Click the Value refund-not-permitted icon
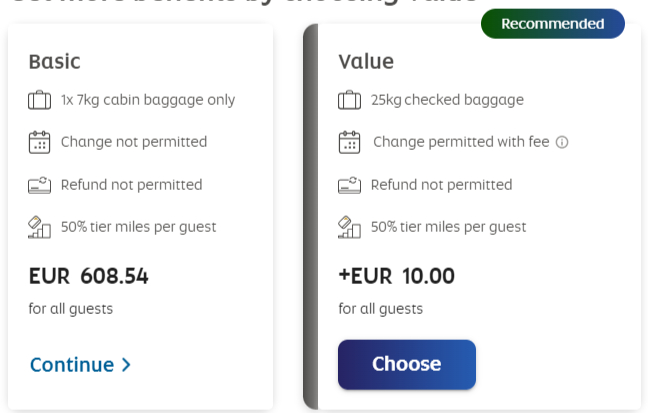This screenshot has height=413, width=648. pos(349,185)
